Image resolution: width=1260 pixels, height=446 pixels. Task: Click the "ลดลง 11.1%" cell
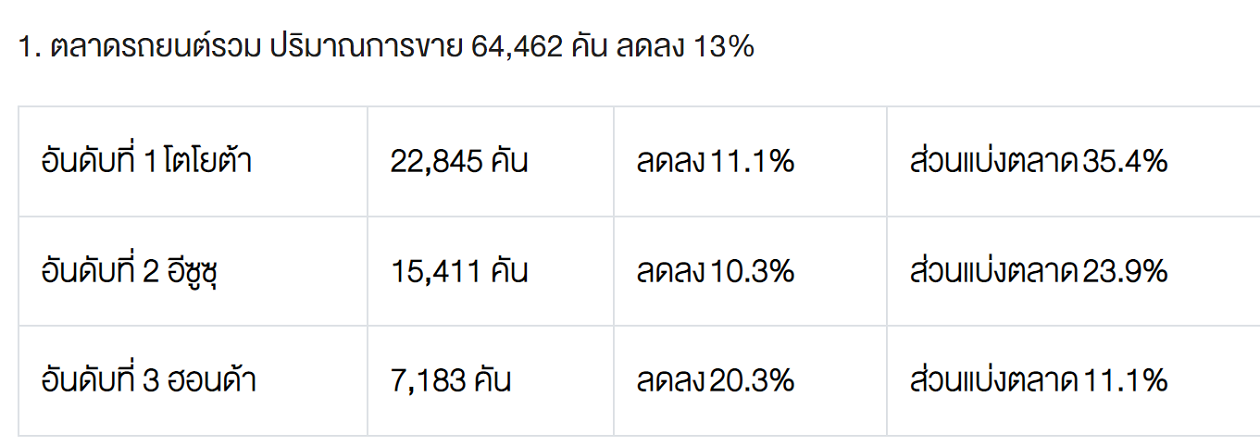click(x=715, y=161)
